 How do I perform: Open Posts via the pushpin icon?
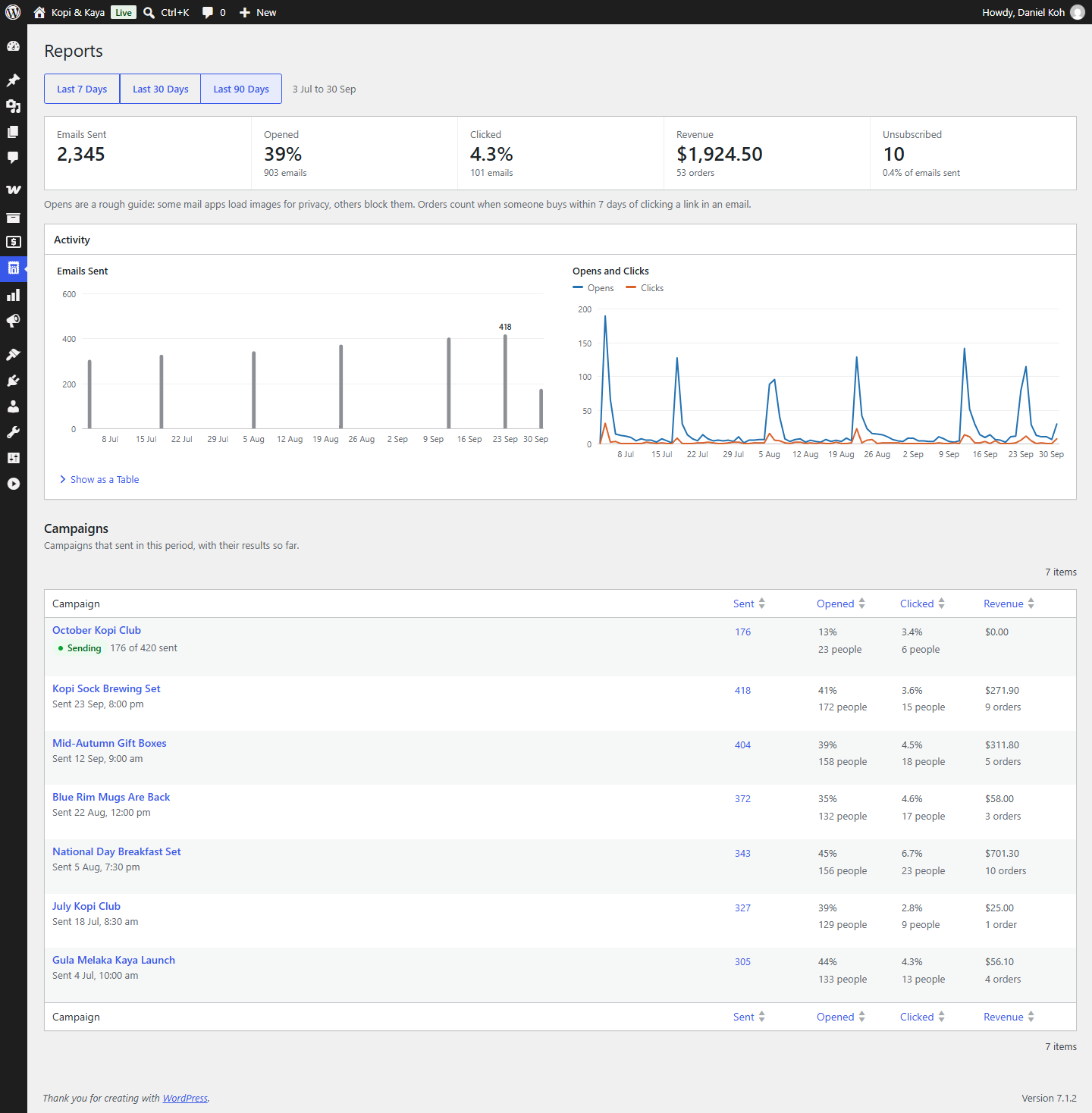[13, 80]
